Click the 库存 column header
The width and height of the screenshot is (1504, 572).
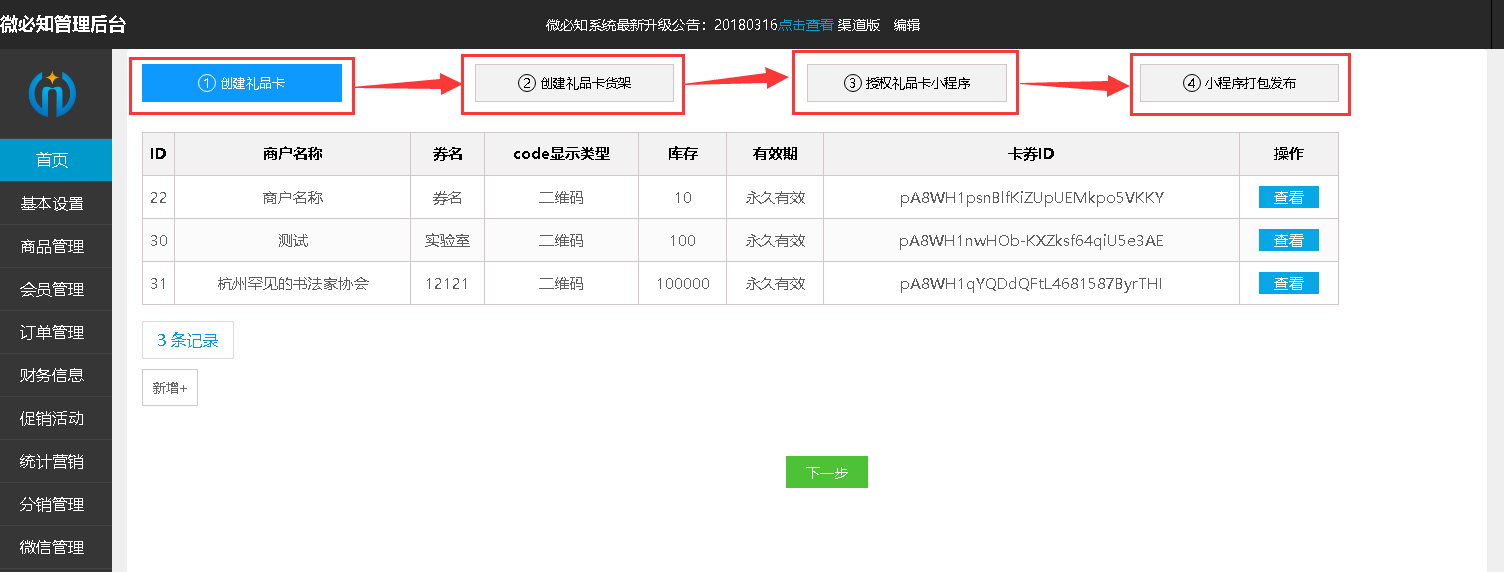(683, 154)
